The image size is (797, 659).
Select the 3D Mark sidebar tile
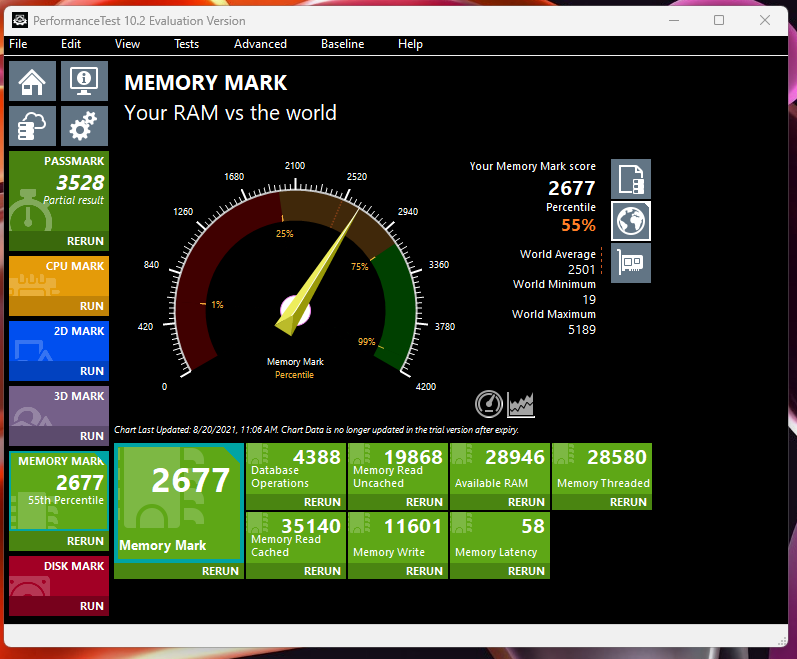(59, 406)
